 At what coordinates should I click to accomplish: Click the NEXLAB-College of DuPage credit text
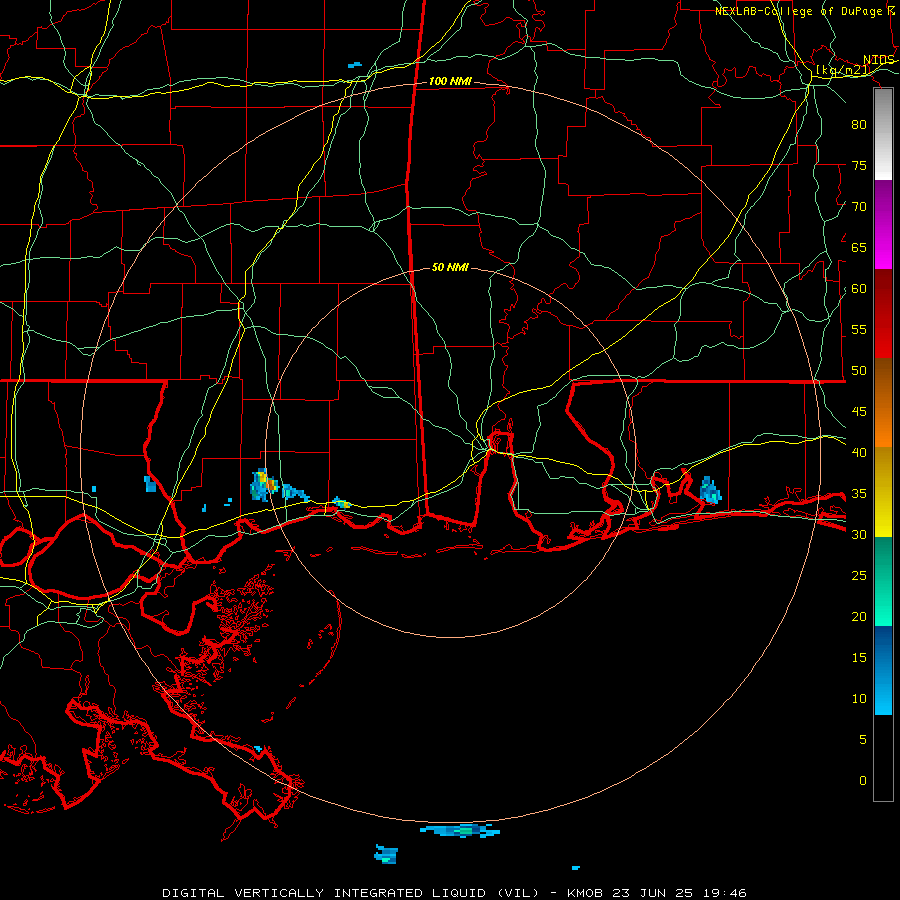[x=804, y=11]
